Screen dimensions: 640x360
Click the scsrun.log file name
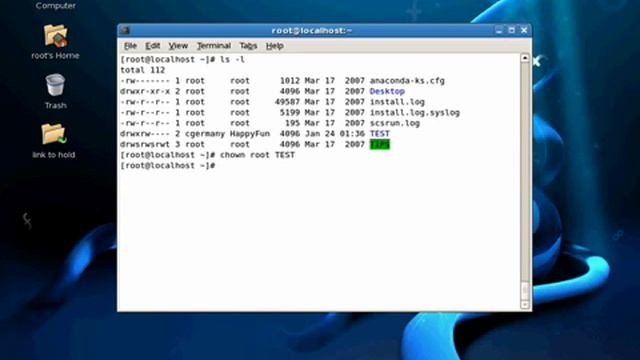395,123
